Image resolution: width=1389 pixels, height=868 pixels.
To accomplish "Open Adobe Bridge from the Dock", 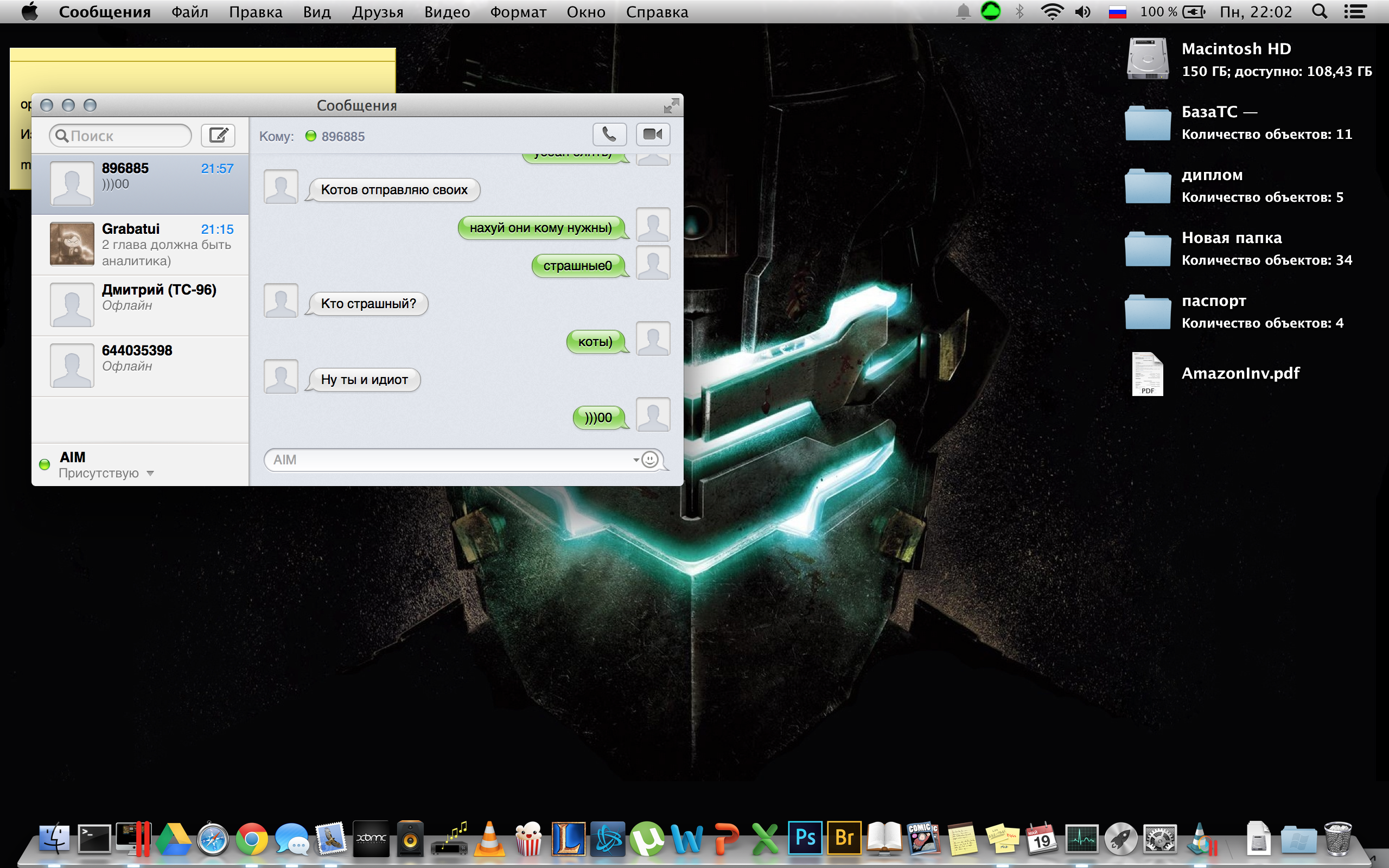I will point(844,838).
